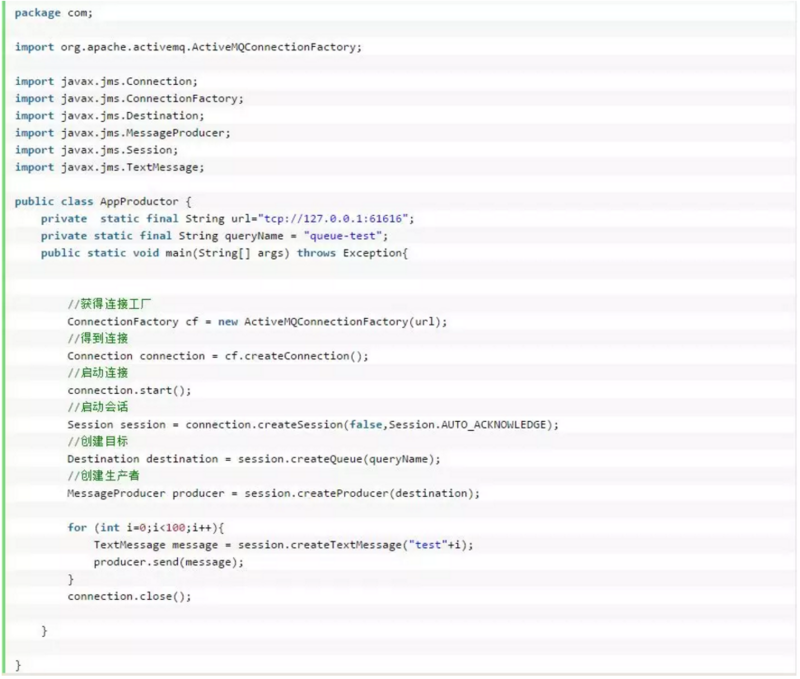Click the comment '//创建生产者'
The image size is (800, 679).
(104, 476)
